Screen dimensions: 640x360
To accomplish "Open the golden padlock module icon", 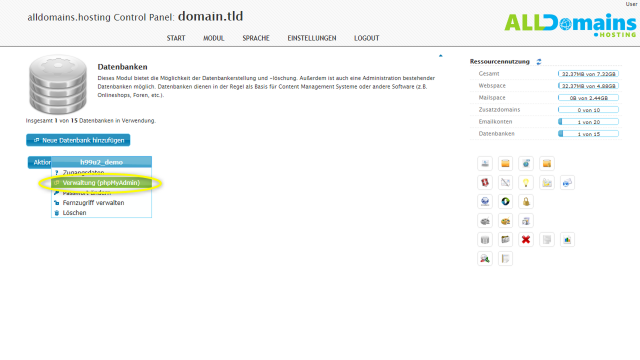I will click(526, 202).
